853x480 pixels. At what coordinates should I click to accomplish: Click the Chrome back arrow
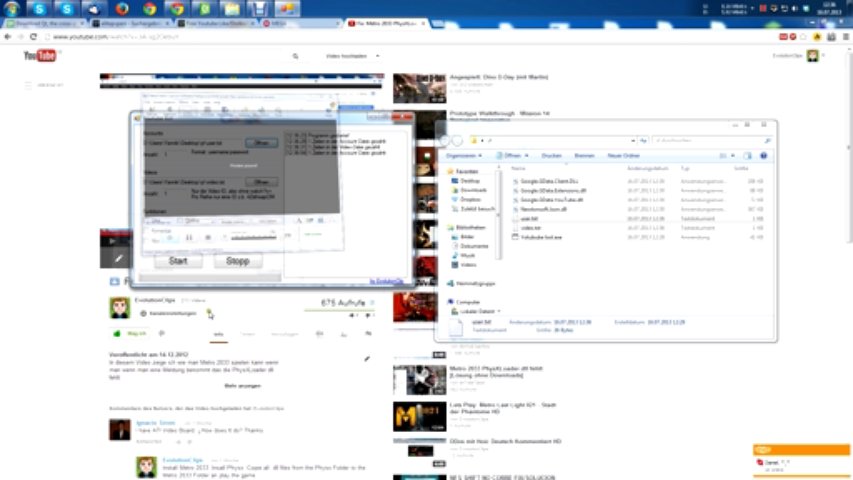click(x=9, y=37)
